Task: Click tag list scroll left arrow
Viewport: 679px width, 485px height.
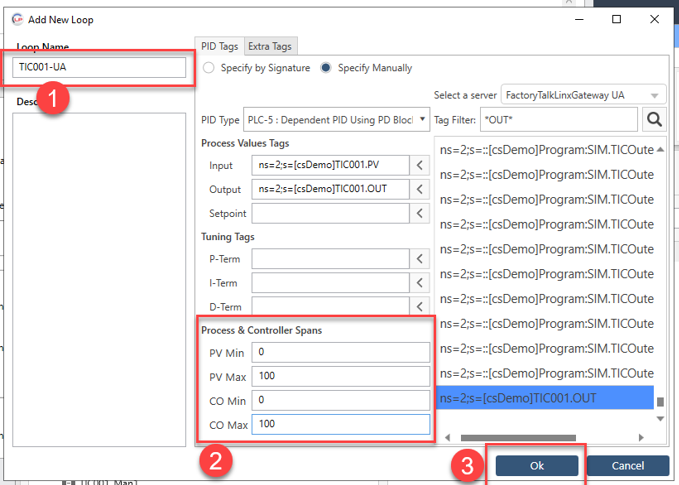Action: click(x=447, y=437)
